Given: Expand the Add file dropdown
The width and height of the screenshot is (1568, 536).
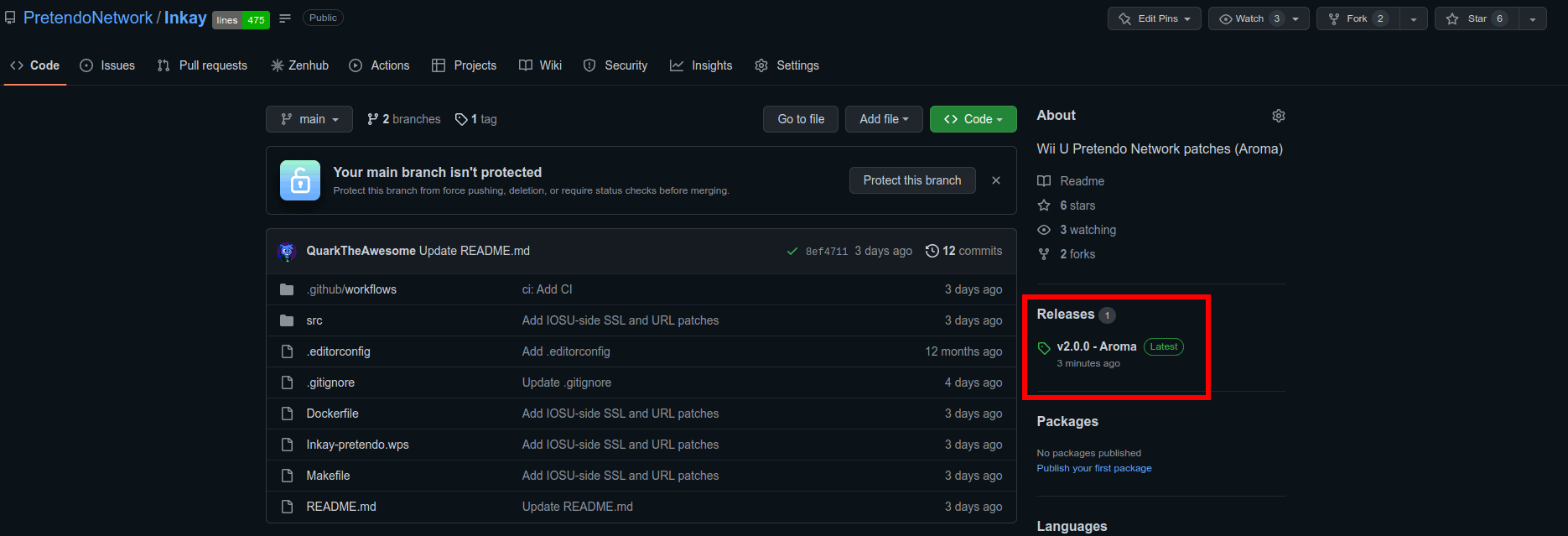Looking at the screenshot, I should click(x=884, y=119).
